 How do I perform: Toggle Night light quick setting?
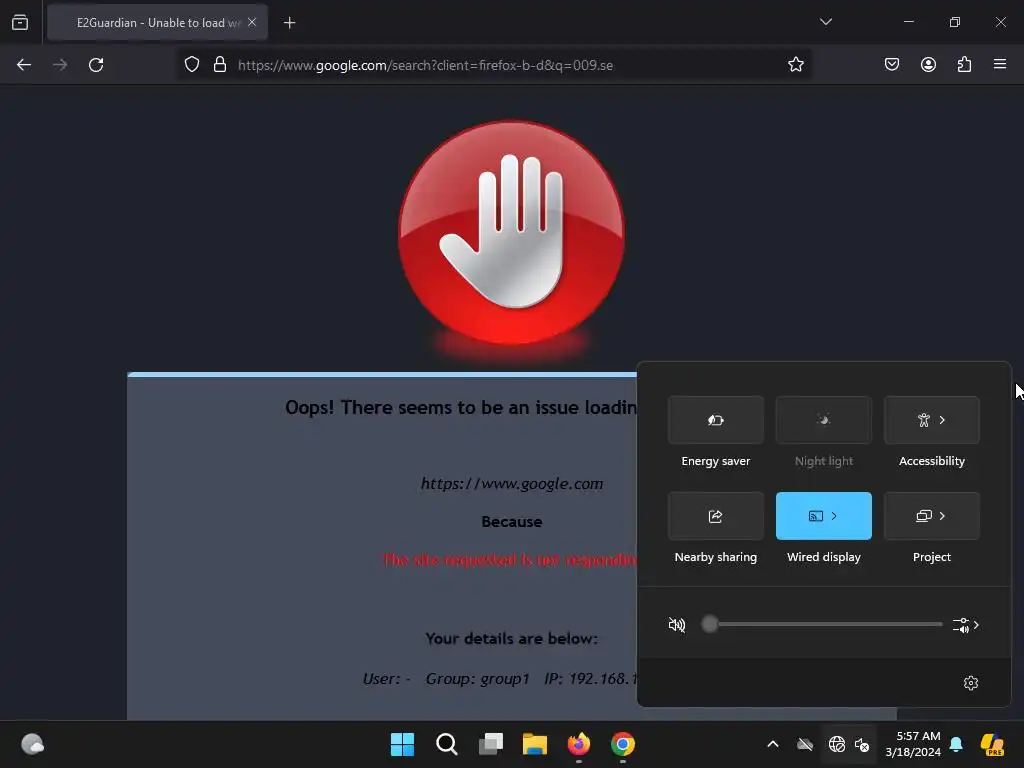pyautogui.click(x=824, y=420)
